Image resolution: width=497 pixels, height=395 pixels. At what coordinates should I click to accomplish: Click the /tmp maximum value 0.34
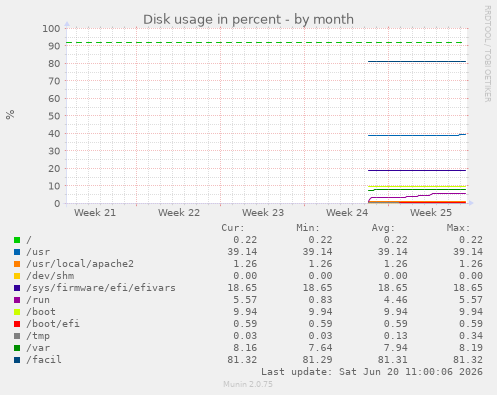[x=471, y=336]
